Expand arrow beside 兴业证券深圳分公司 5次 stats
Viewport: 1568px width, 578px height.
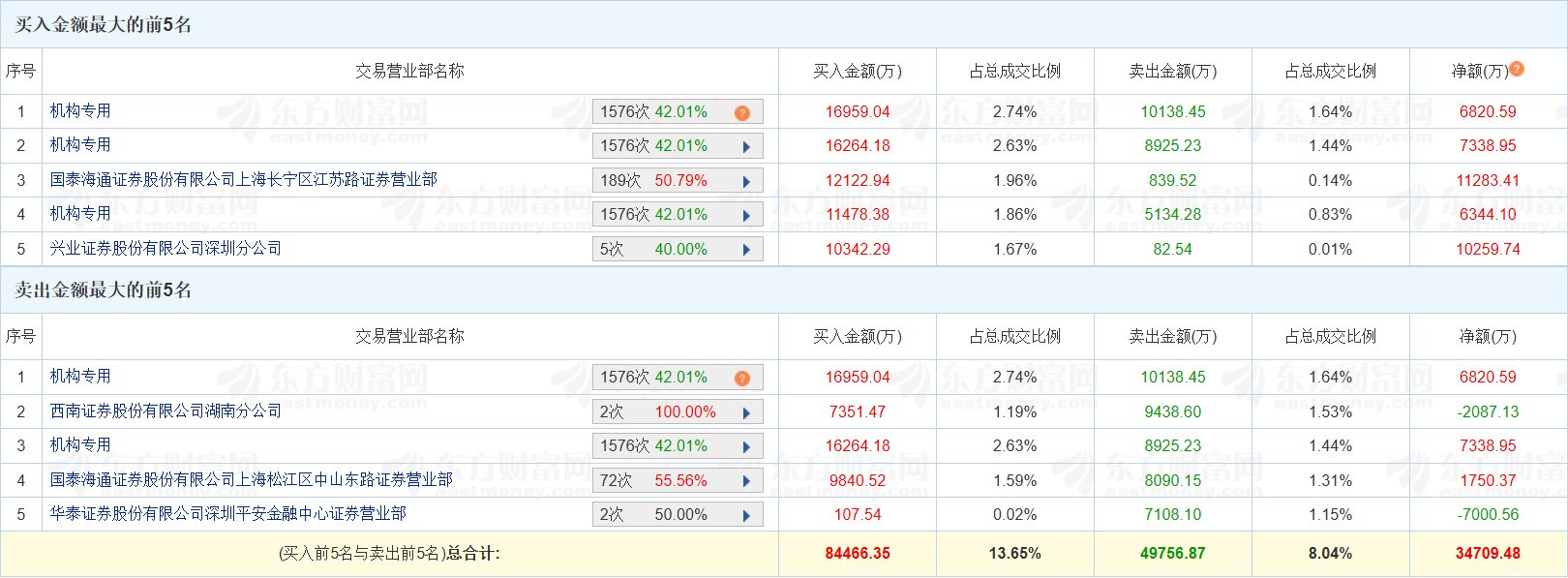746,250
